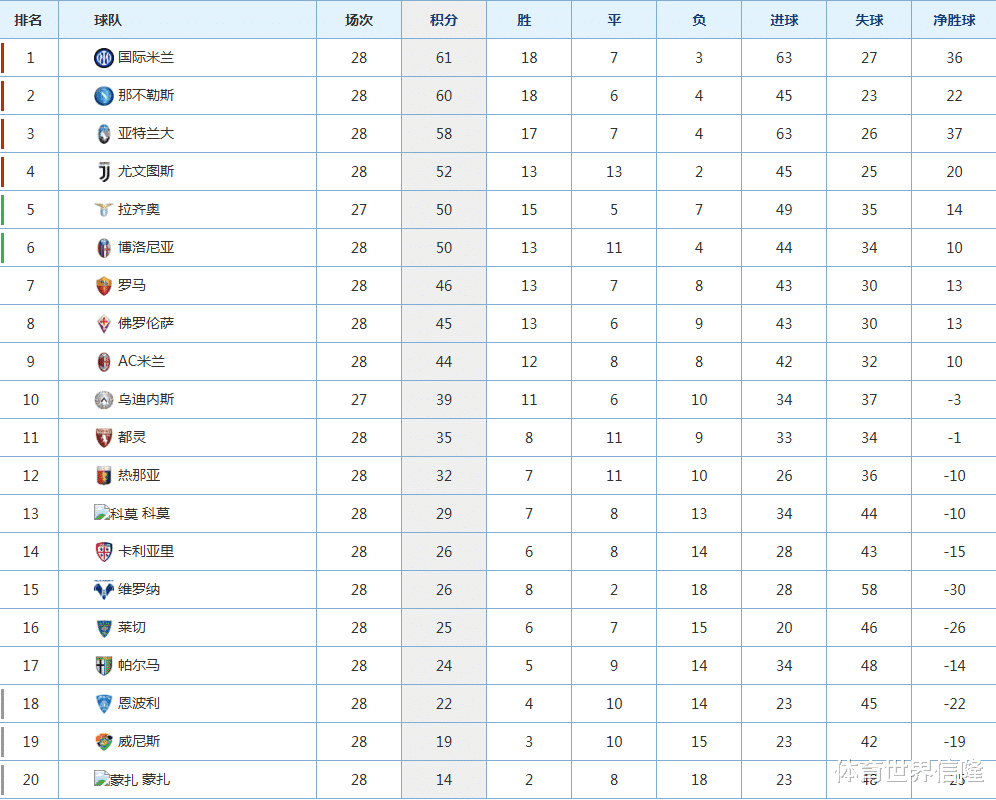
Task: Open the 博洛尼亚 team name link
Action: tap(146, 248)
